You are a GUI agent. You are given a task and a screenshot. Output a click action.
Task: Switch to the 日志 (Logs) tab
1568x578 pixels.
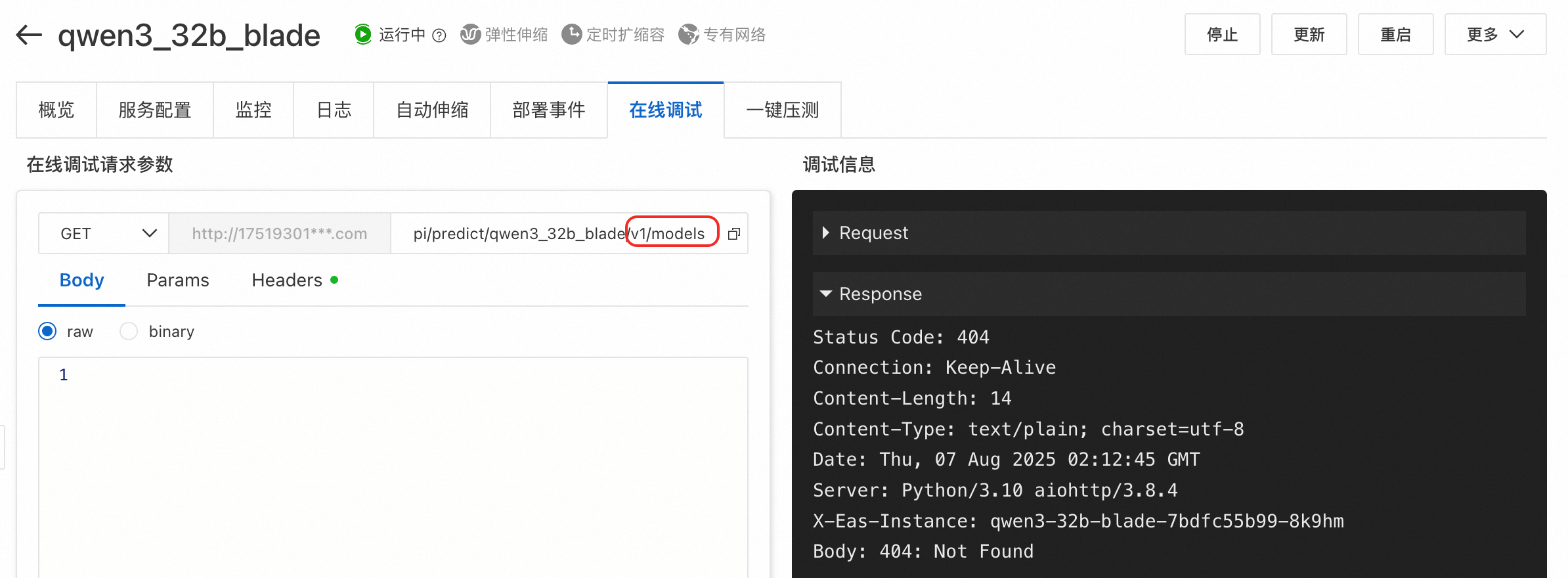(334, 110)
